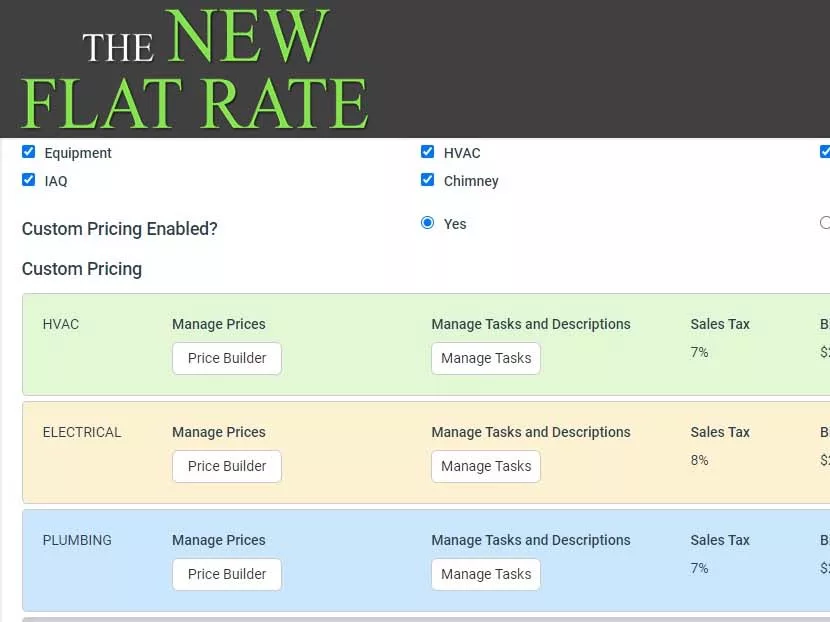Uncheck the HVAC checkbox
Screen dimensions: 830x622
(428, 152)
